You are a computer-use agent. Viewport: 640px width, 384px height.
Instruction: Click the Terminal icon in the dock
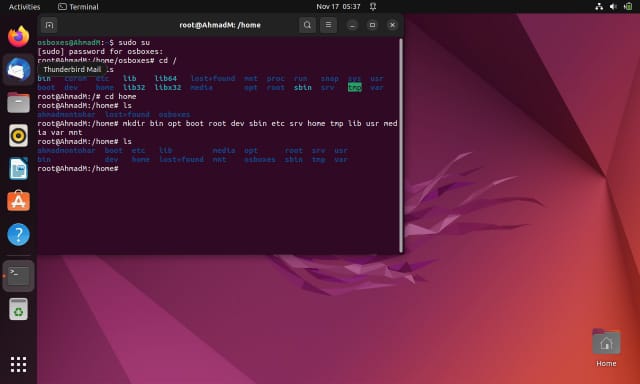[x=18, y=276]
